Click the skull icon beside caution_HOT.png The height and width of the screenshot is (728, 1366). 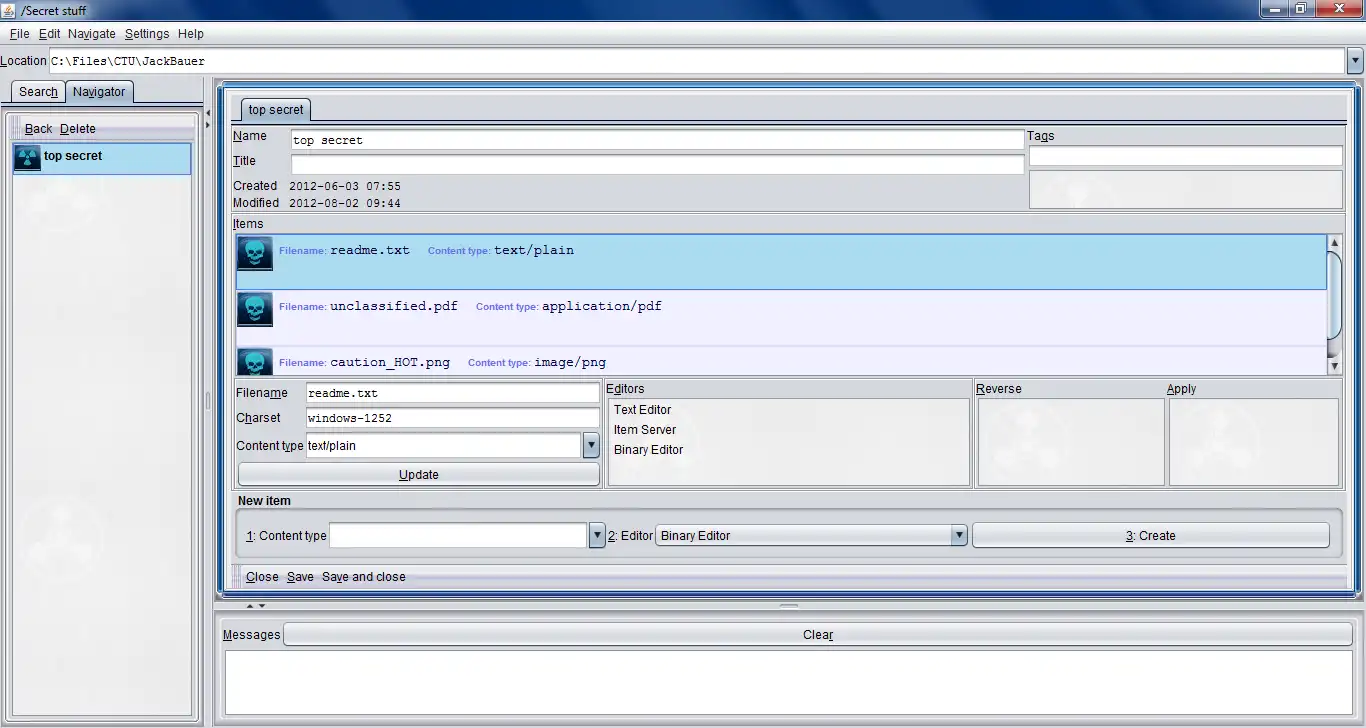[254, 362]
